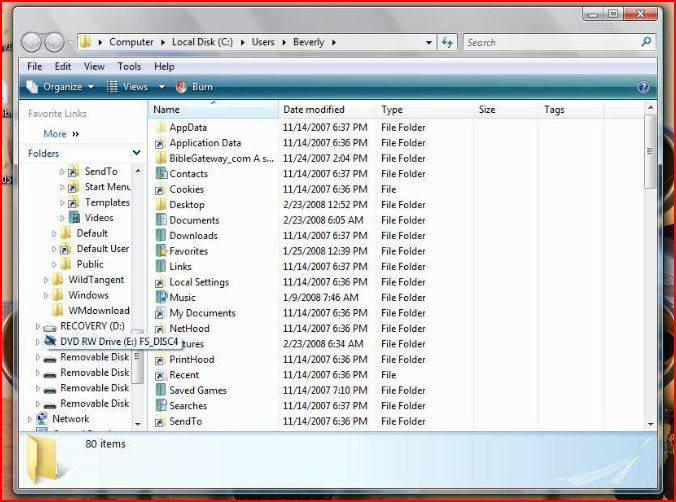This screenshot has width=676, height=502.
Task: Select the Documents folder icon in list
Action: pyautogui.click(x=161, y=220)
